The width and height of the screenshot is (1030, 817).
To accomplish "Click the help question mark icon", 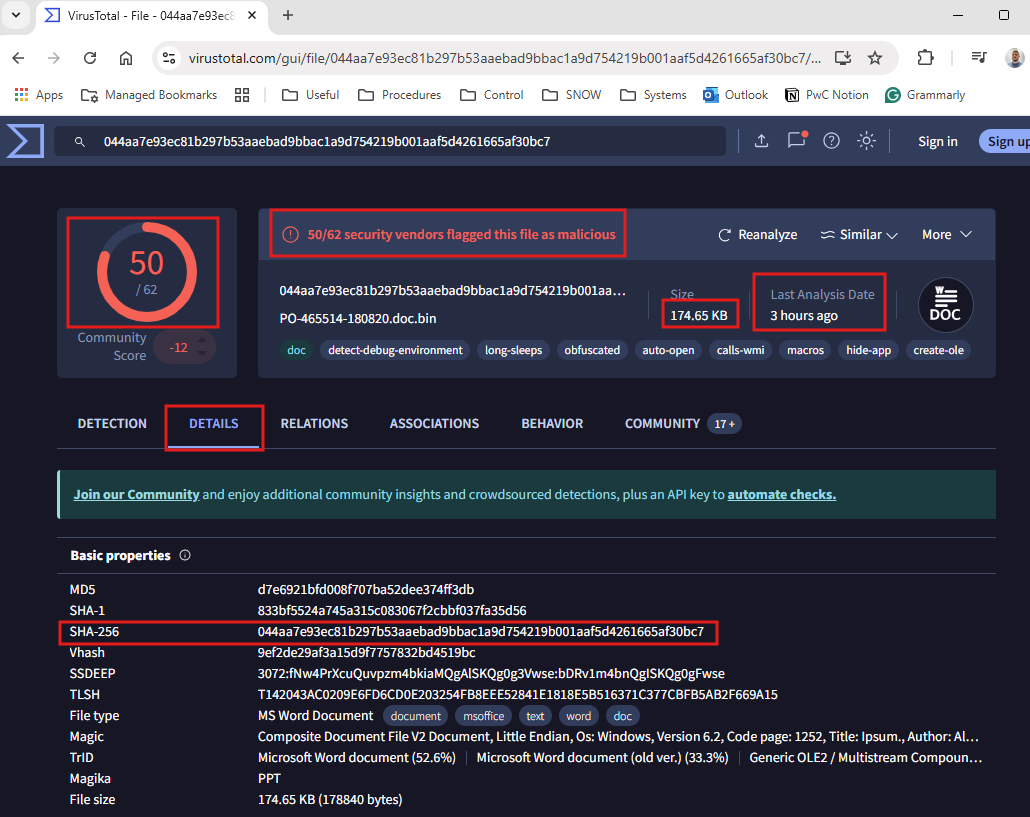I will pyautogui.click(x=831, y=141).
